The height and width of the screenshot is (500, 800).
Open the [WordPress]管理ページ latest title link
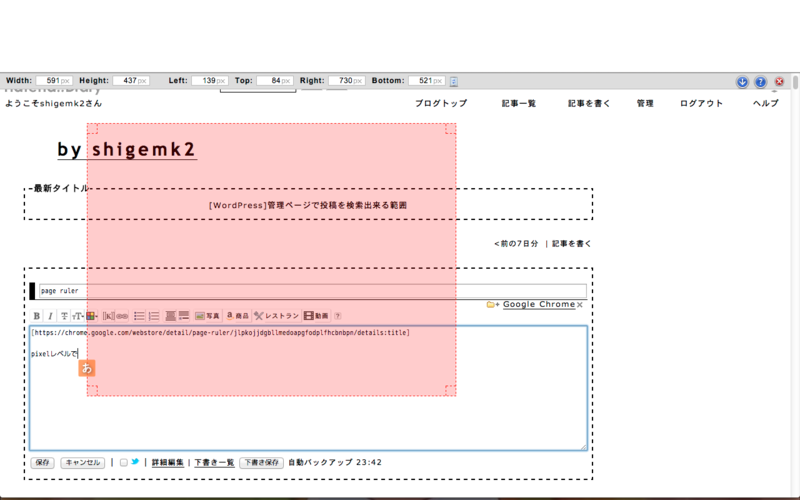pos(308,205)
